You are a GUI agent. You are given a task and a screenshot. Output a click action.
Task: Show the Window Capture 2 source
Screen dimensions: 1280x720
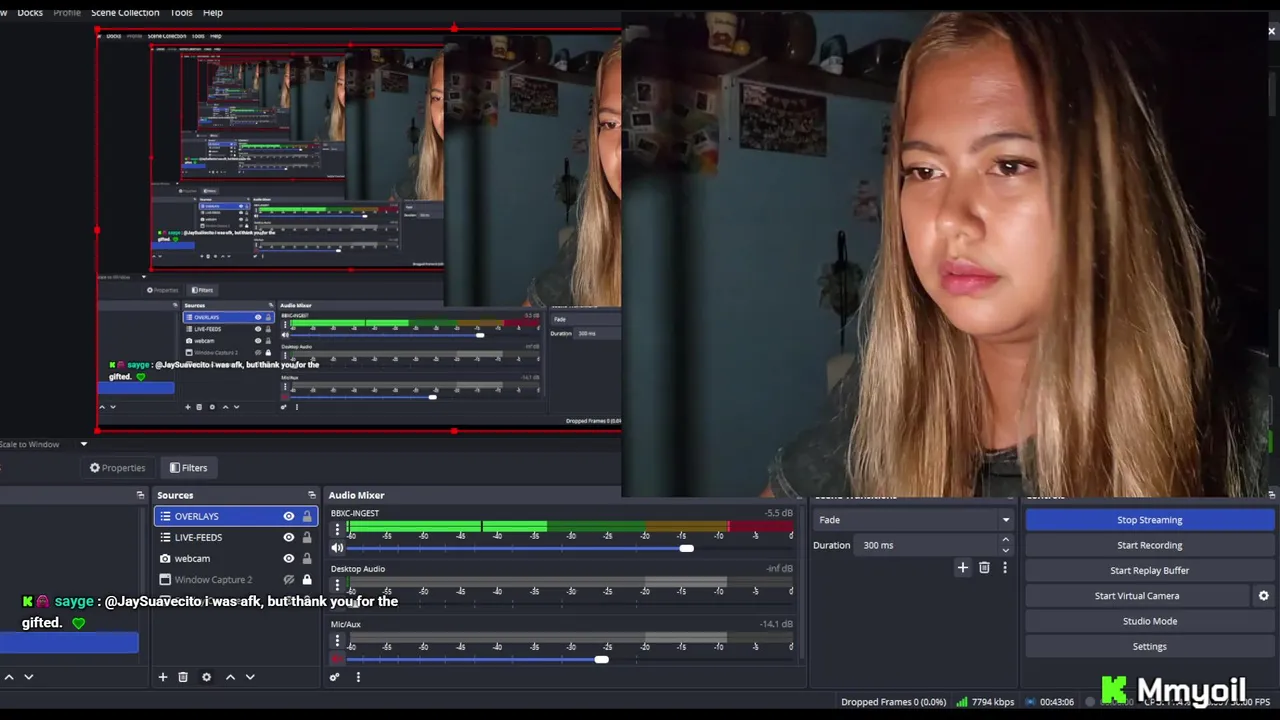click(x=289, y=579)
